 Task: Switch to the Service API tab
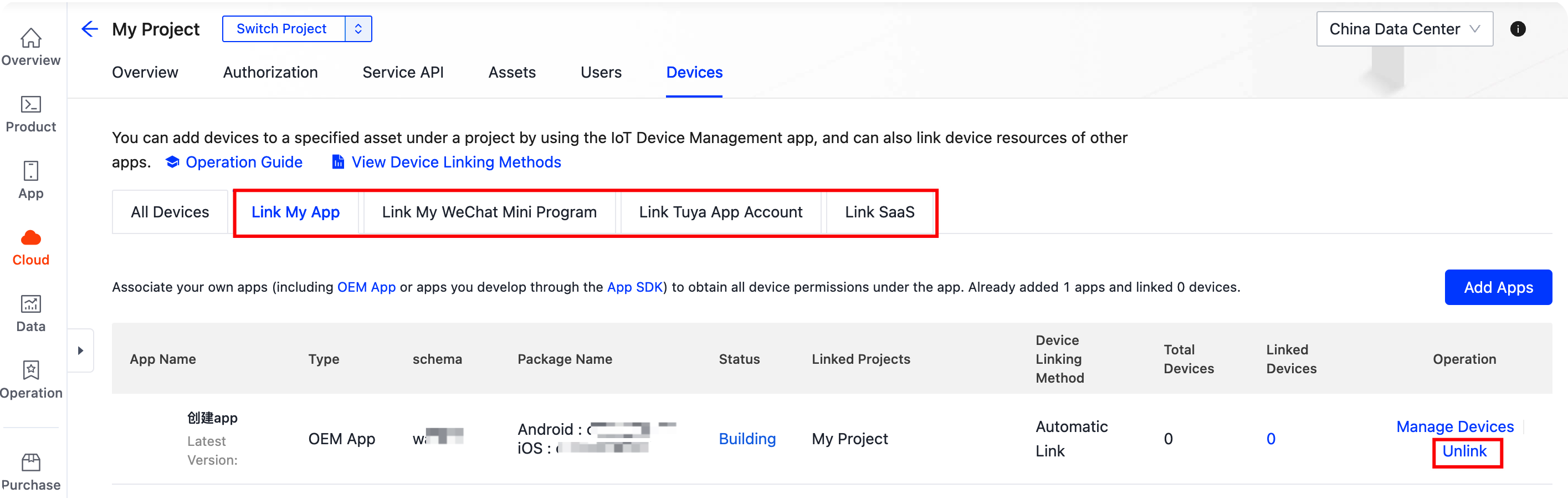pos(403,73)
